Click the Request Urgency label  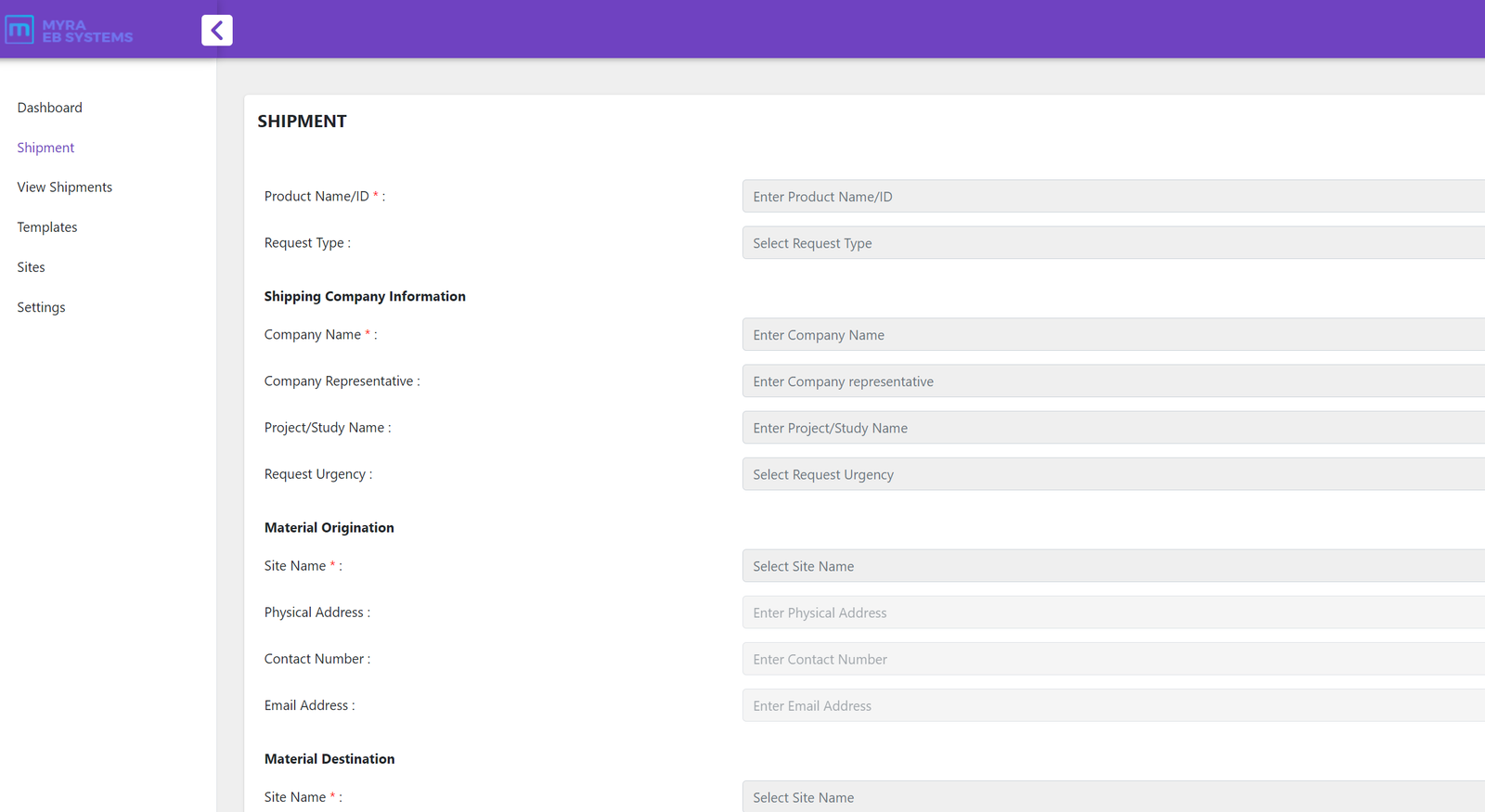(x=318, y=474)
